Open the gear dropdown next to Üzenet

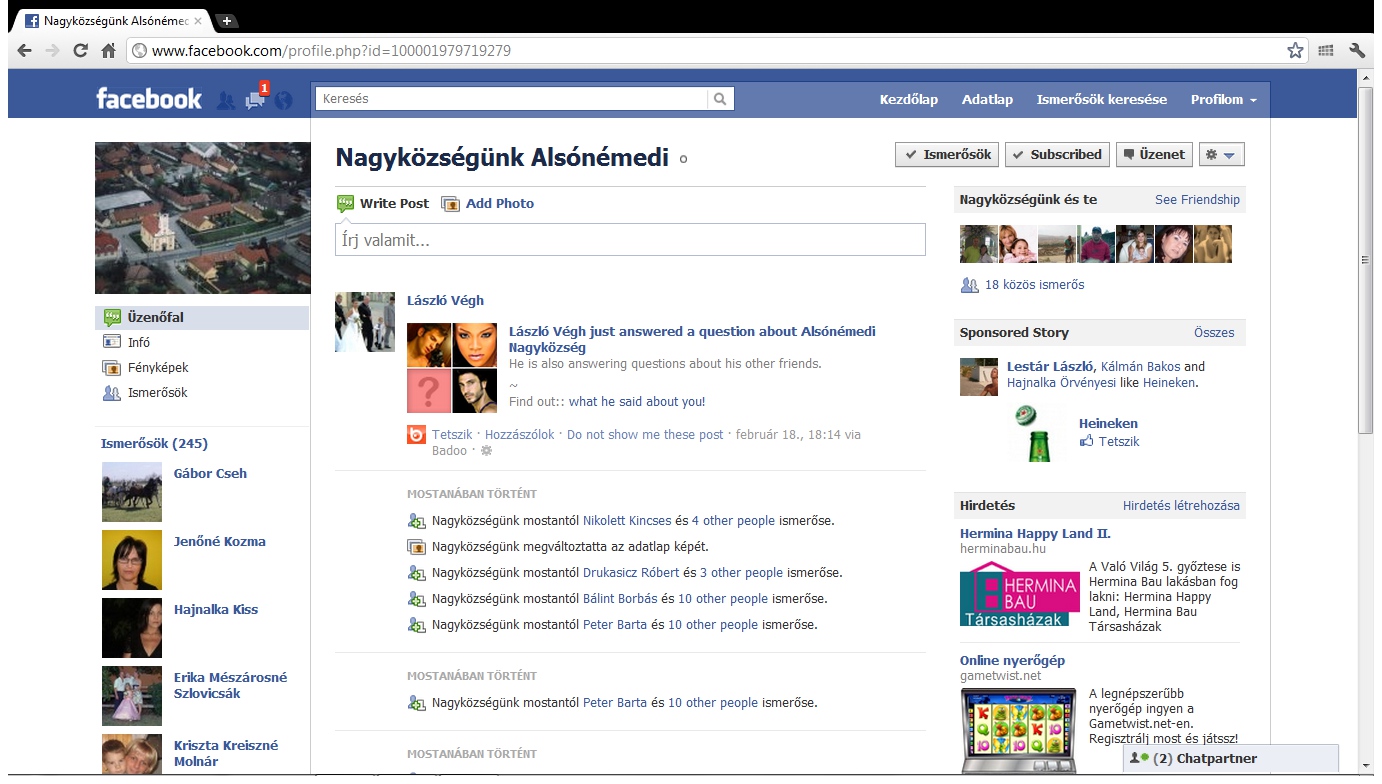point(1221,155)
